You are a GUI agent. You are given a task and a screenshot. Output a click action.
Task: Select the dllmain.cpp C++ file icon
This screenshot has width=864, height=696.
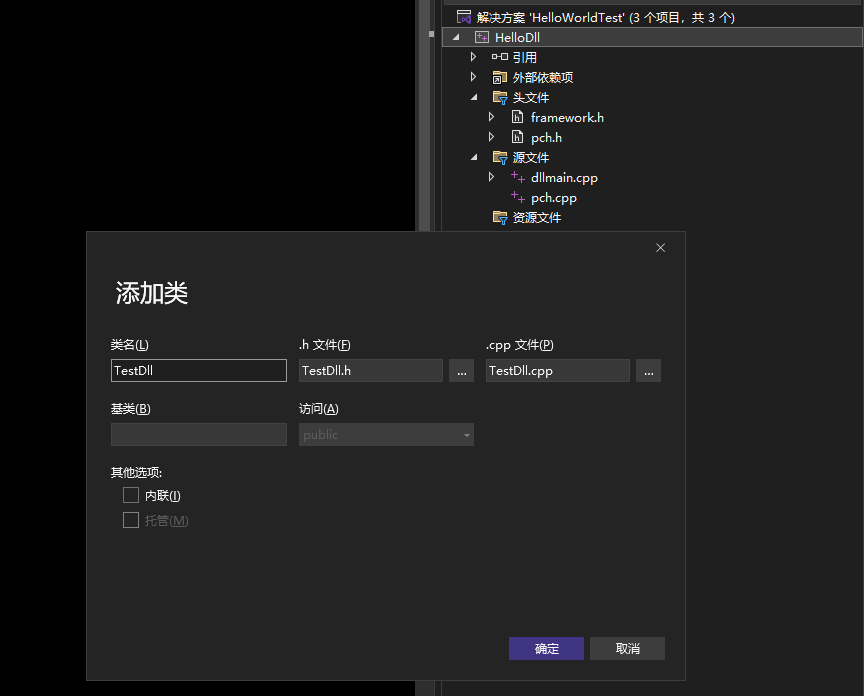[x=517, y=177]
